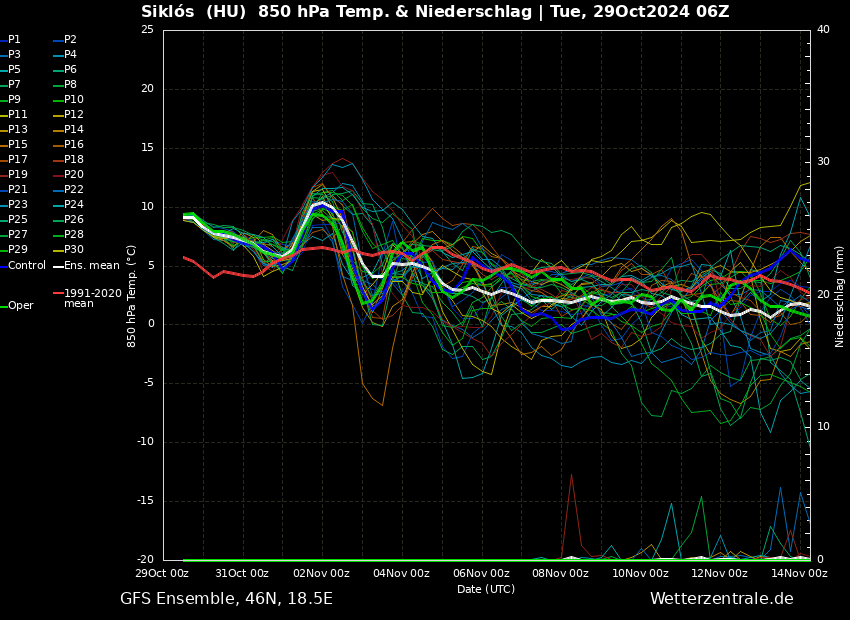
Task: Click the 29Oct 00z date tick label
Action: coord(163,574)
